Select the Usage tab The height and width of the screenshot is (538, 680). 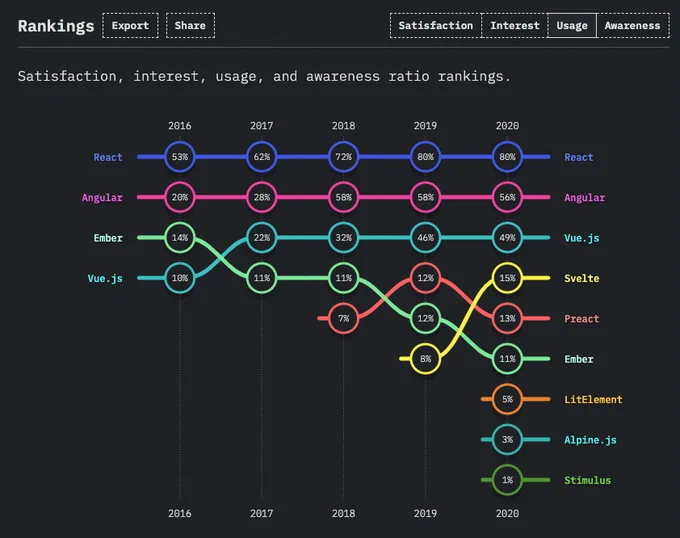tap(572, 26)
